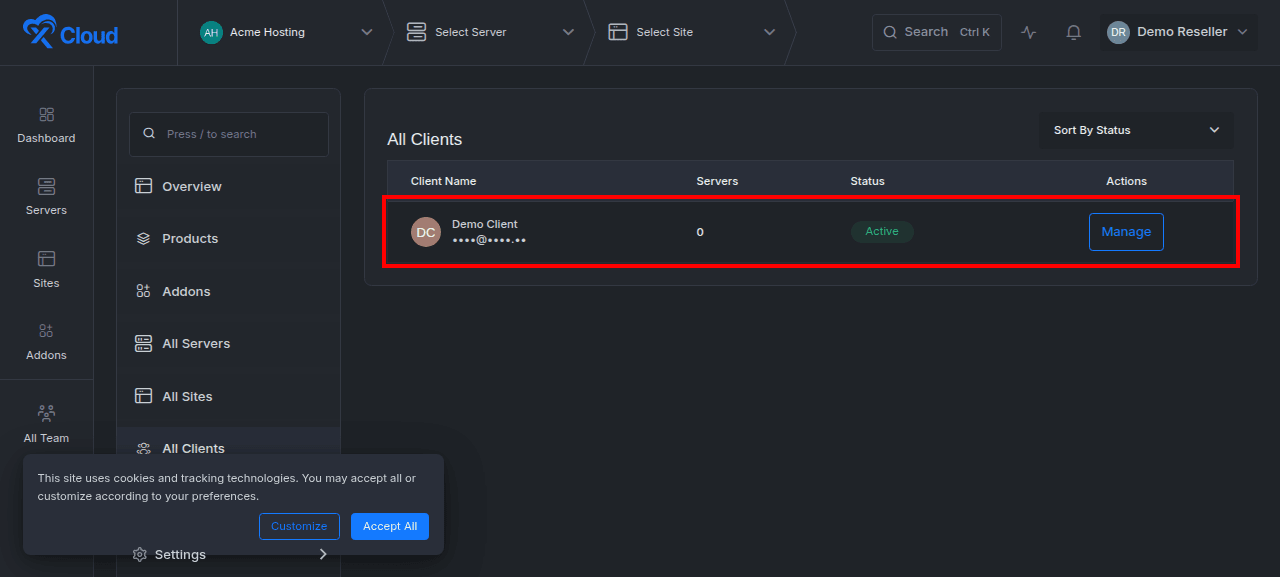Click the DC client avatar
This screenshot has width=1280, height=577.
(426, 232)
